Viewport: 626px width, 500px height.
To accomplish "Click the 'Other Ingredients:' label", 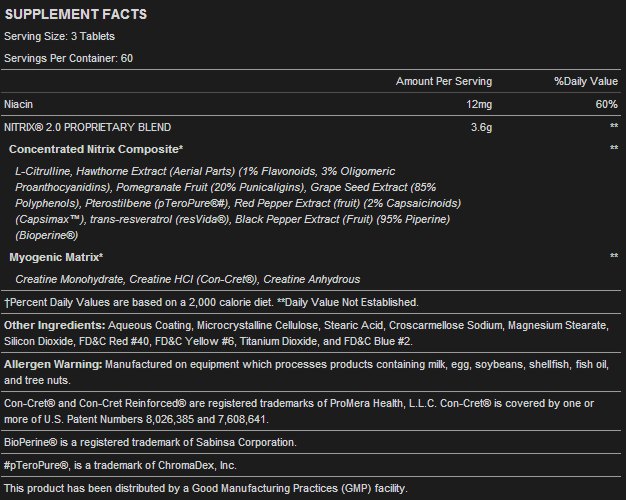I will coord(55,325).
